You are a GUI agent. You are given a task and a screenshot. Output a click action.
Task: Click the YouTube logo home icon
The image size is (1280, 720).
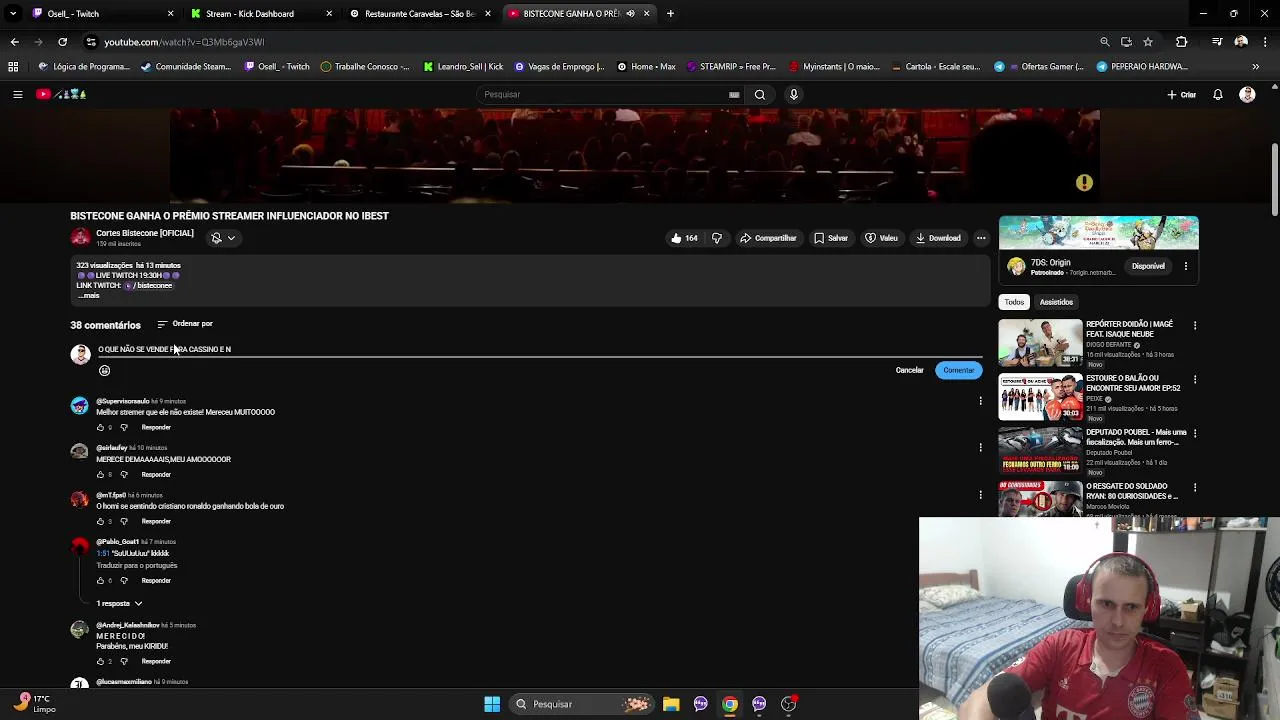pyautogui.click(x=61, y=94)
